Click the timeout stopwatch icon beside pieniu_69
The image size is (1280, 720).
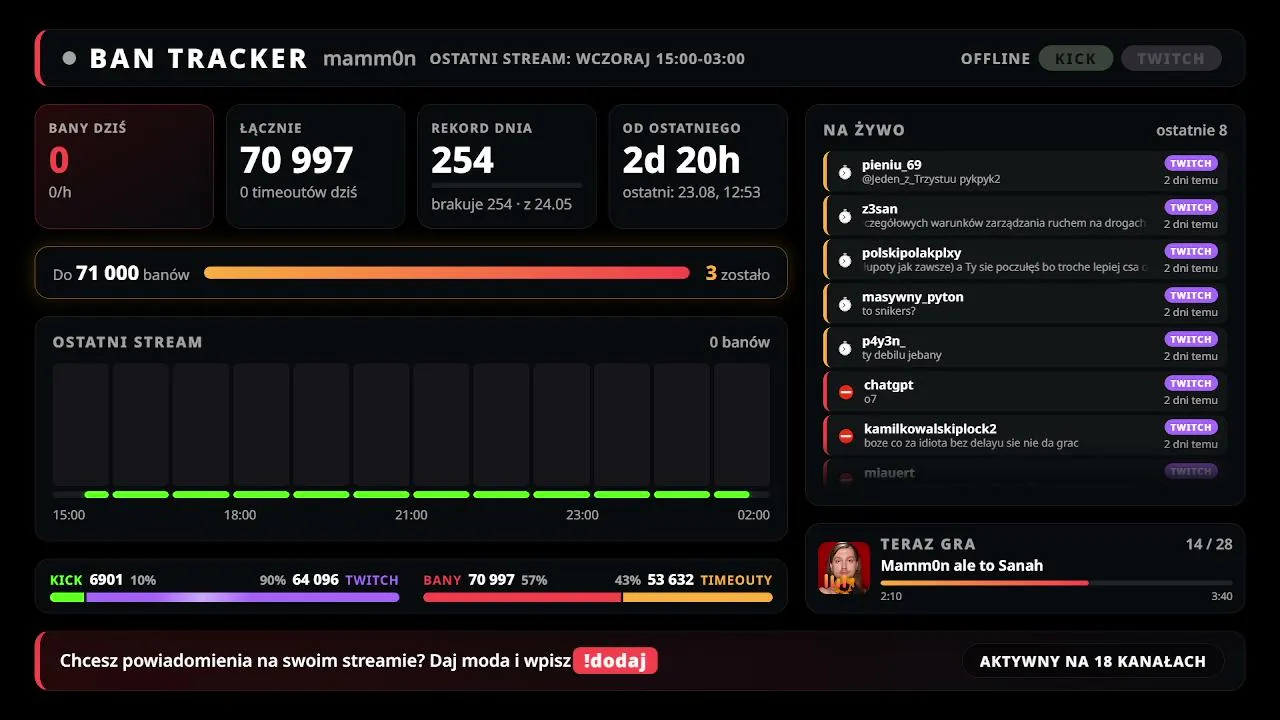click(845, 172)
